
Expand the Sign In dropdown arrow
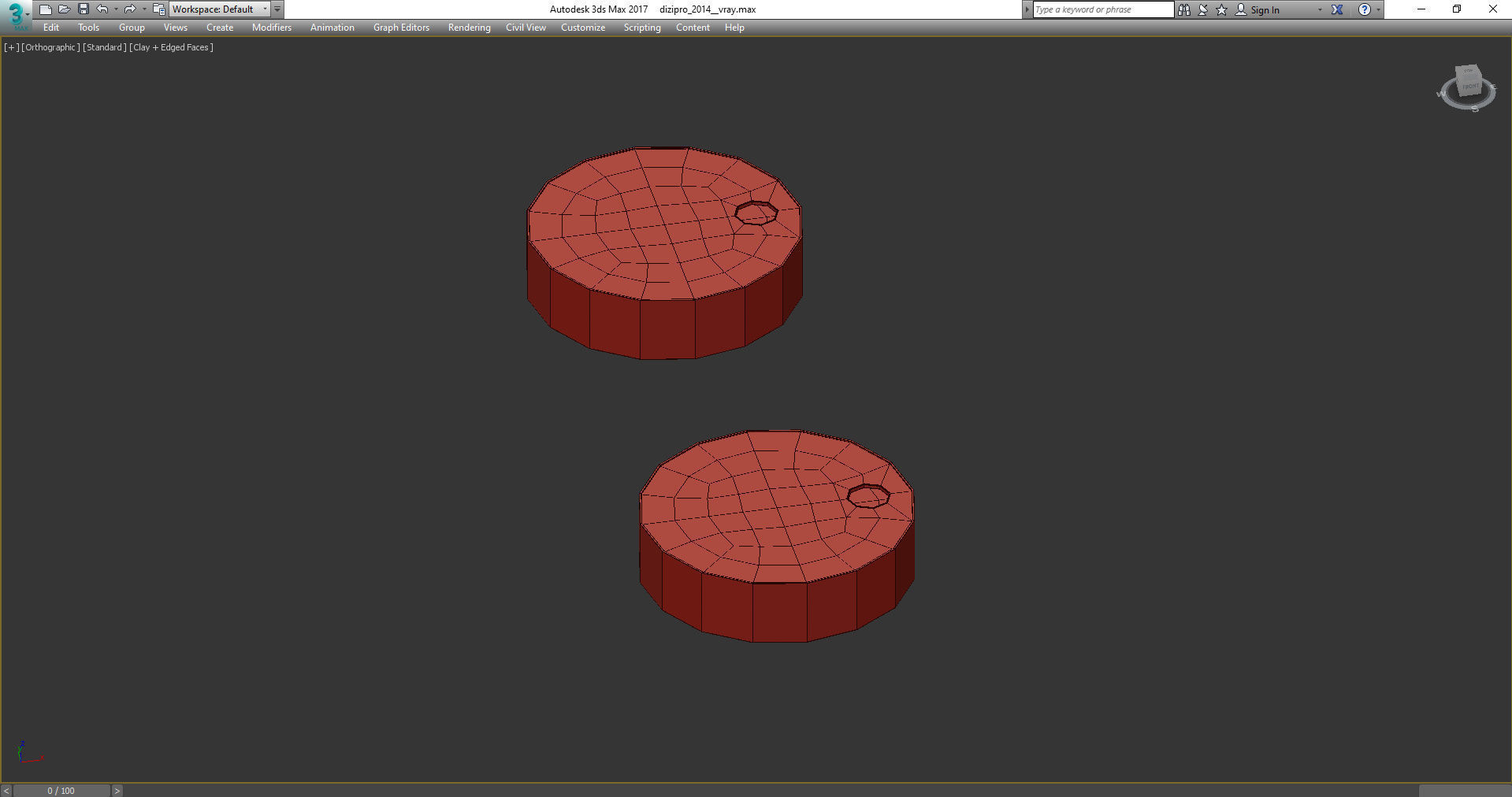coord(1320,10)
